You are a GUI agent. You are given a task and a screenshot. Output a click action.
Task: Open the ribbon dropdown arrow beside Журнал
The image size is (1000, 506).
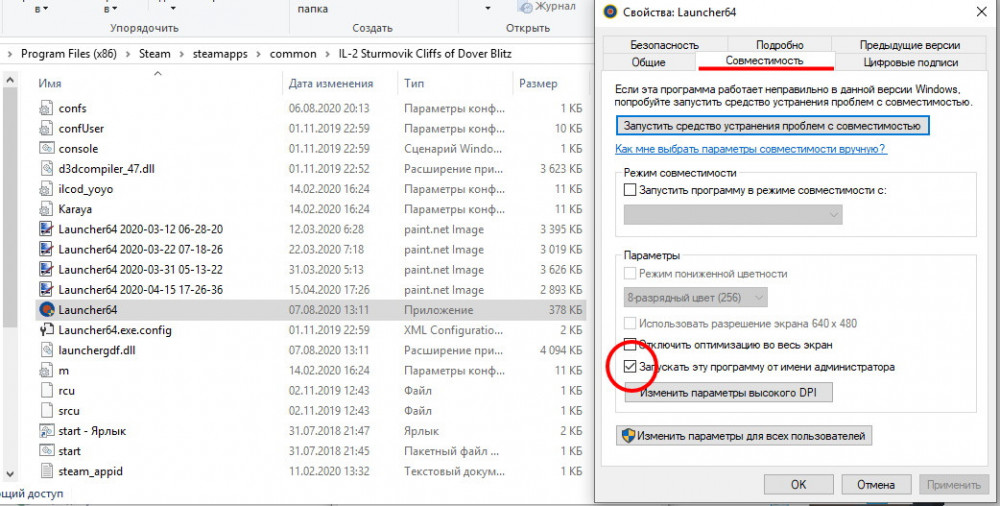pos(488,8)
